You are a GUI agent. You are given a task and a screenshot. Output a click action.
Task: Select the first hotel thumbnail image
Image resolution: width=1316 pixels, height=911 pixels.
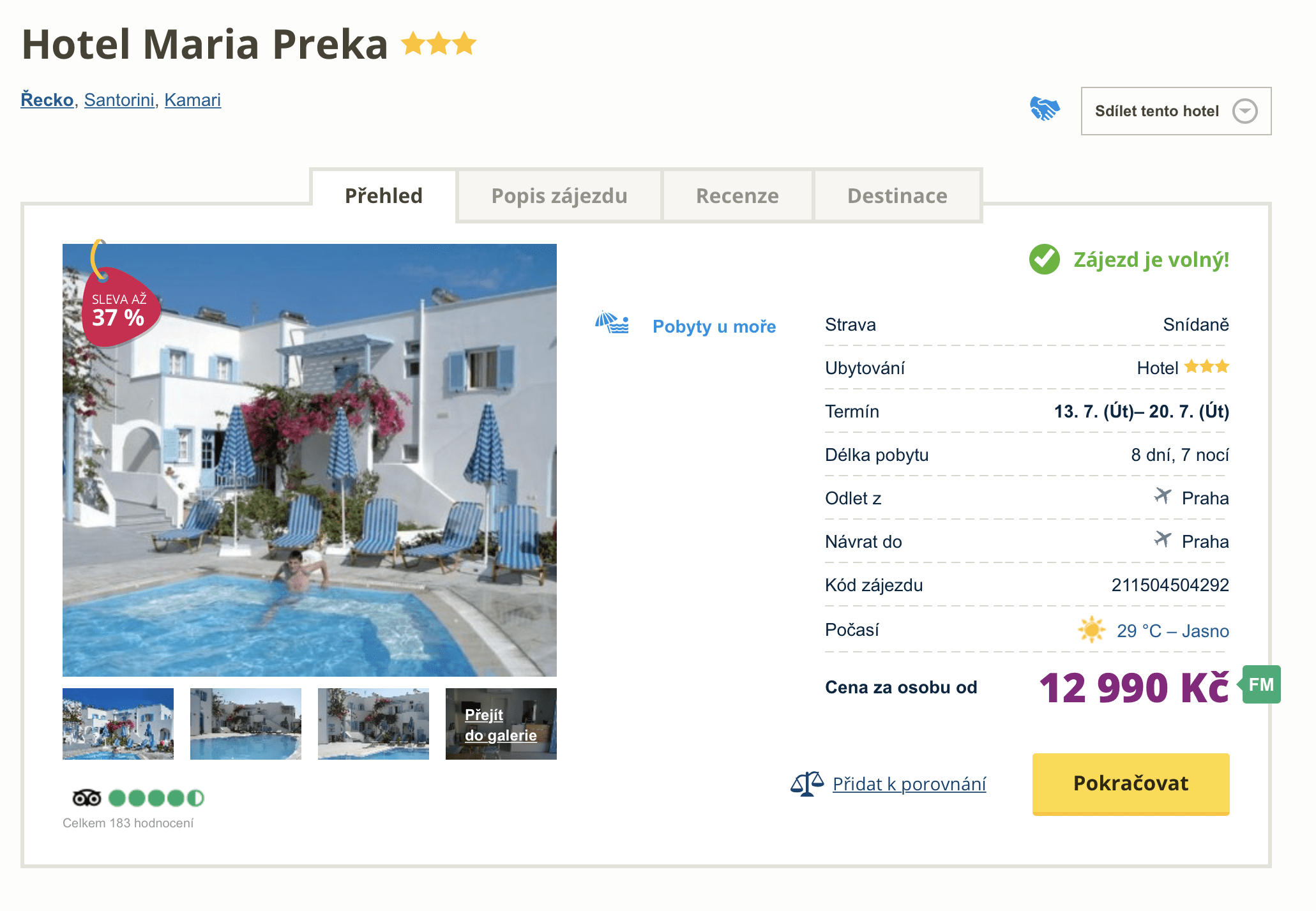[118, 724]
